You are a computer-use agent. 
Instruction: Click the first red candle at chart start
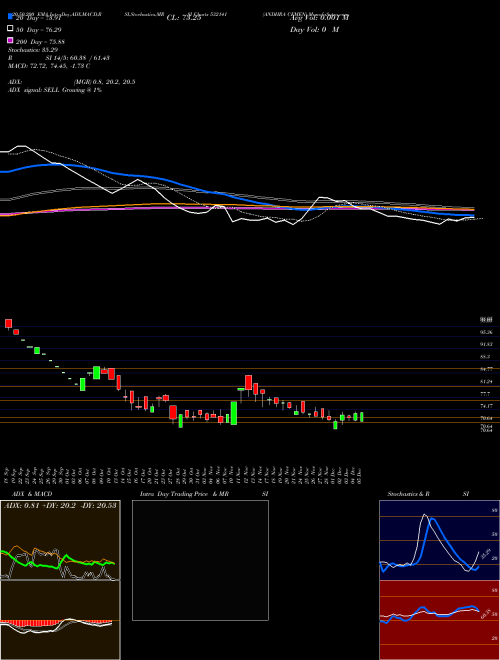(x=8, y=323)
